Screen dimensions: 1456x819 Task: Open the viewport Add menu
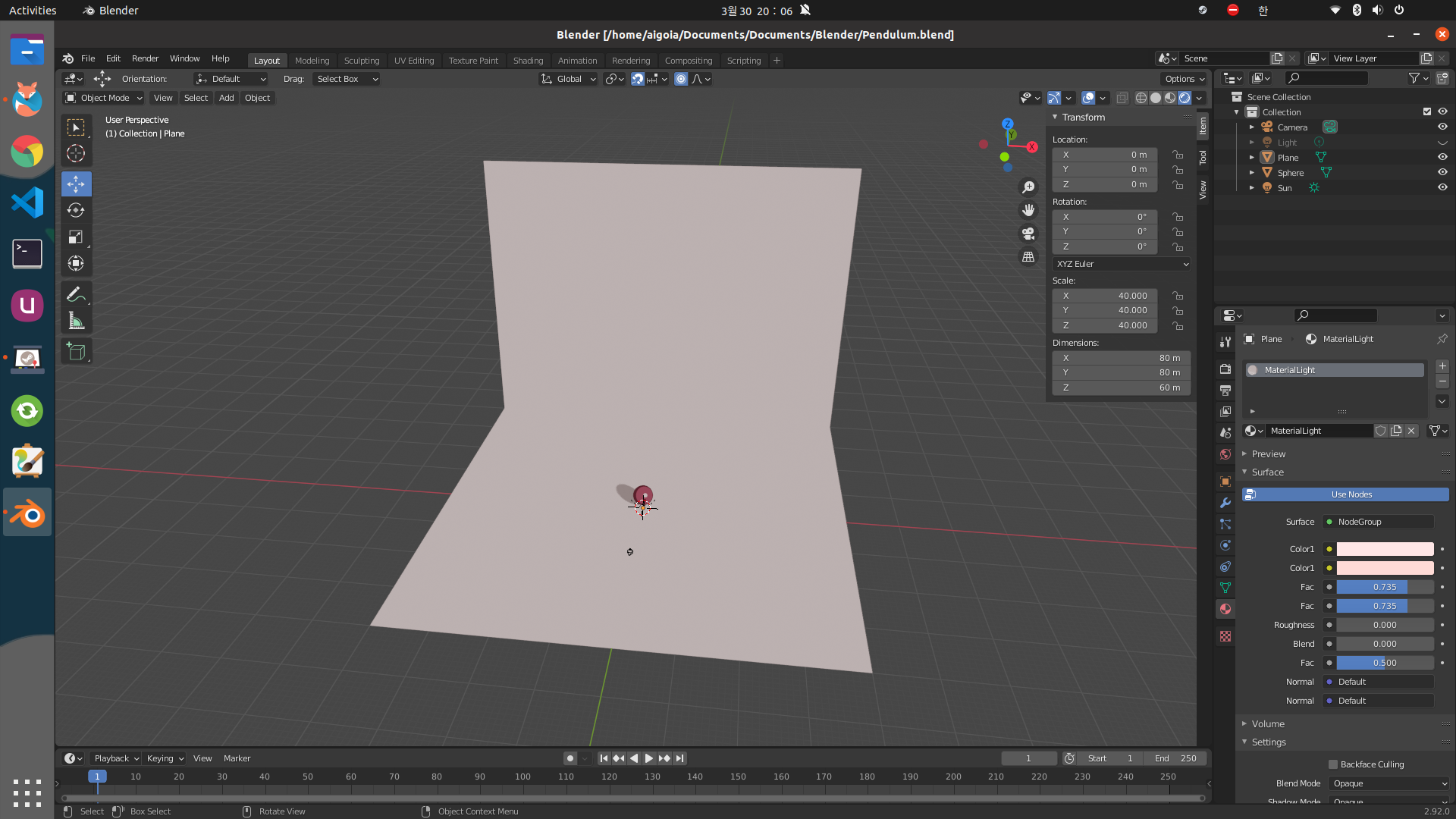click(226, 98)
